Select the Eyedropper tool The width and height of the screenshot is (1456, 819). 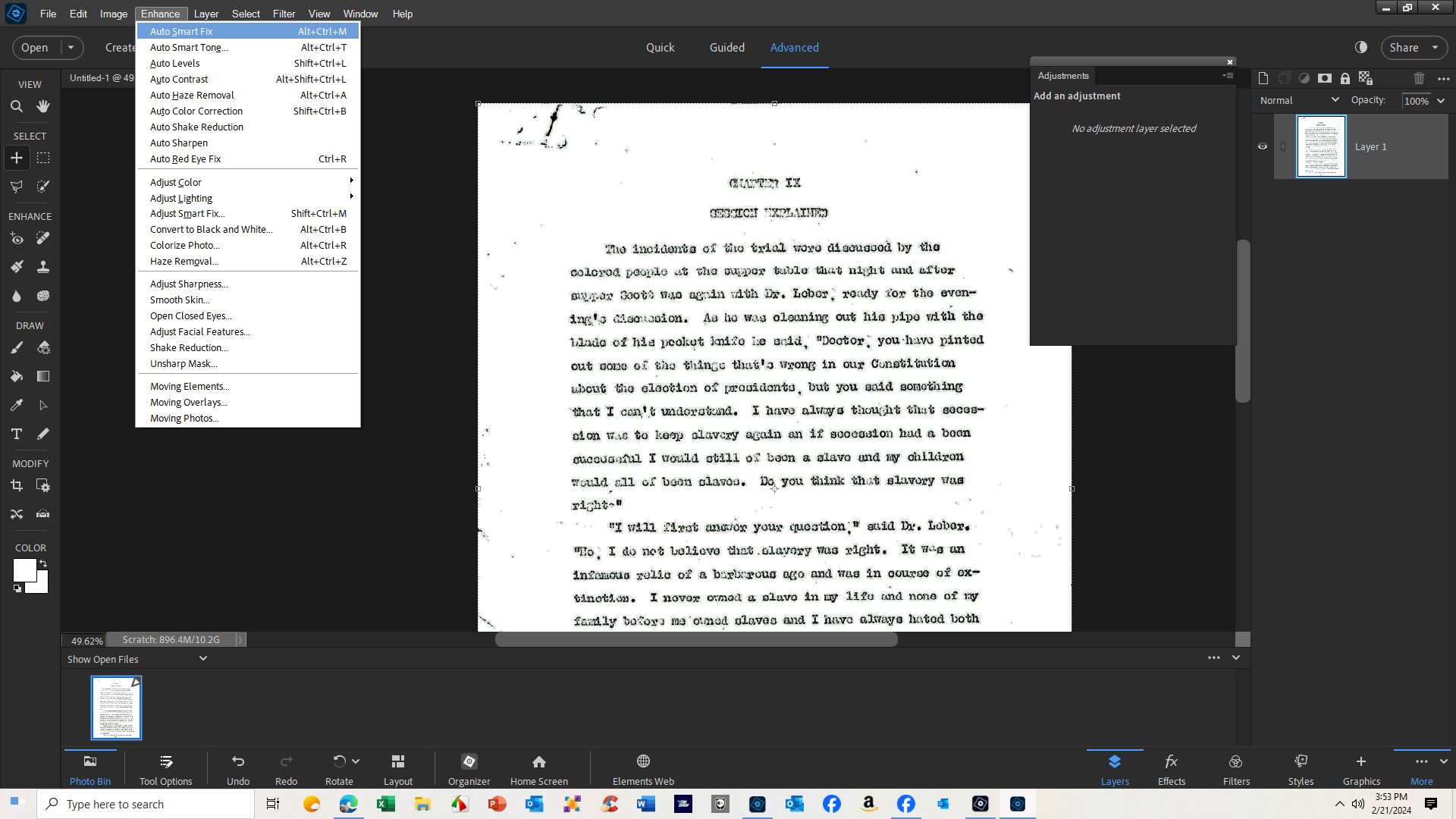pyautogui.click(x=17, y=405)
